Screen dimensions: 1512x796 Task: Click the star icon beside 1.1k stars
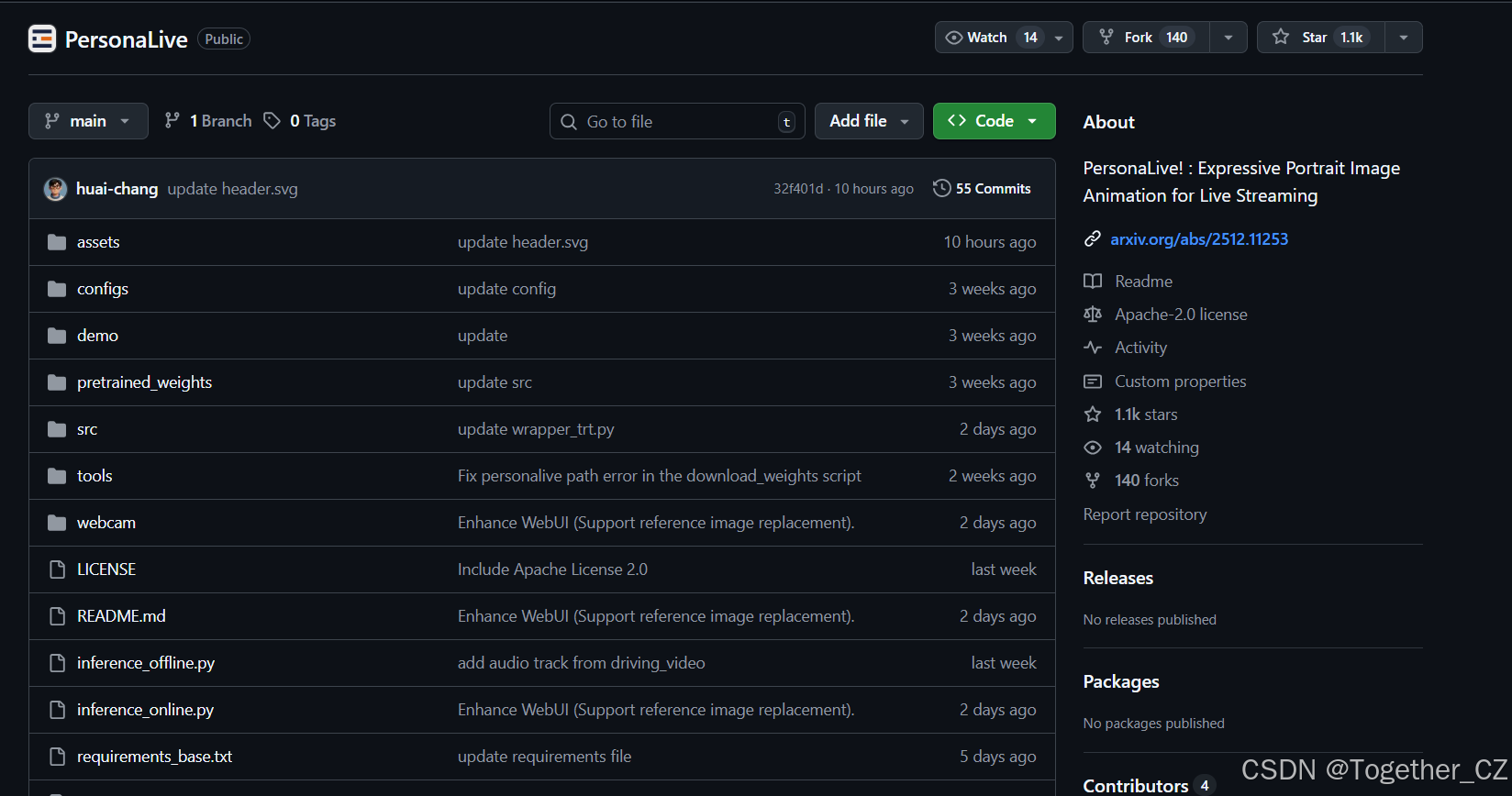[1092, 415]
